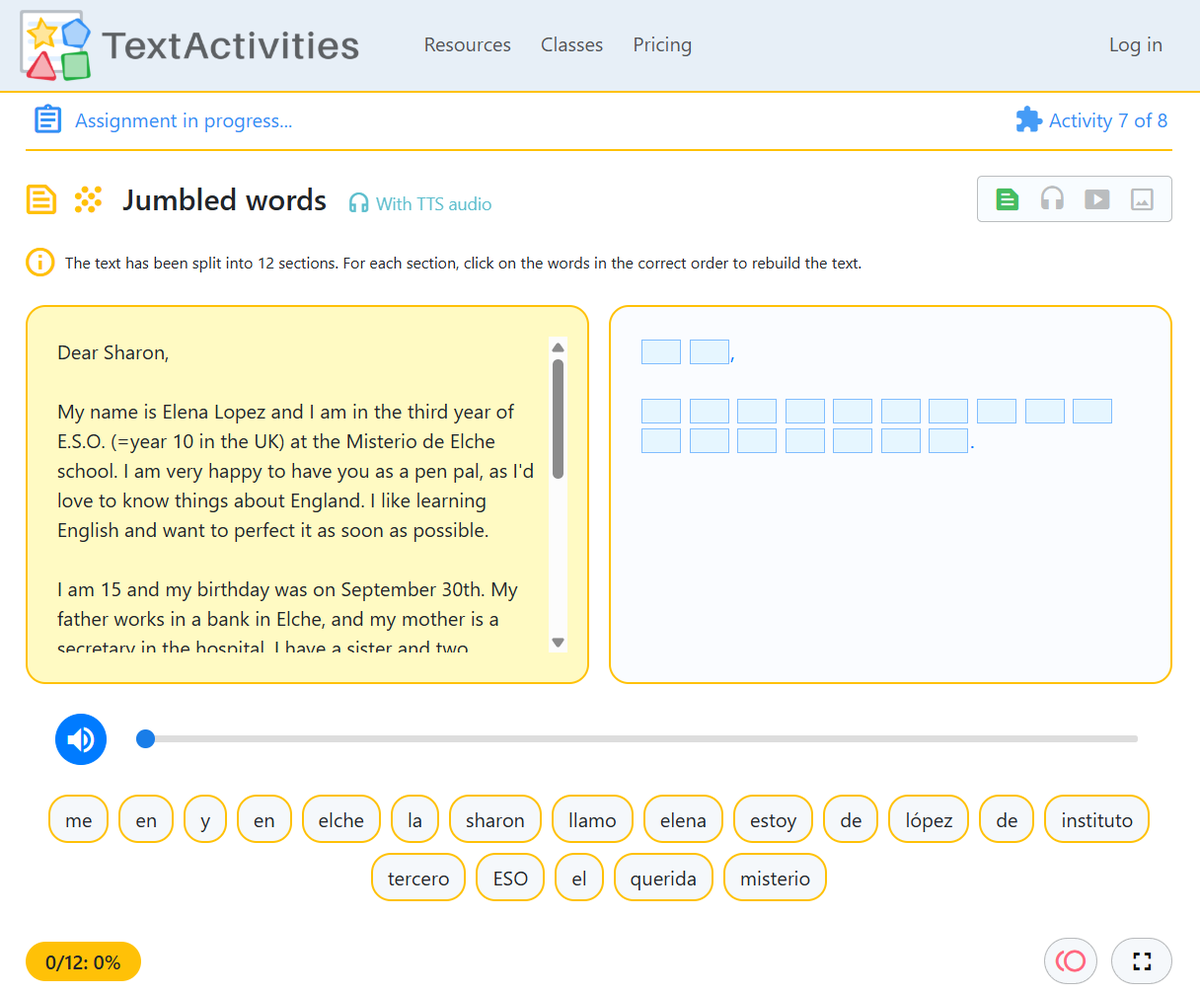
Task: Click the Jumbled words heading
Action: pos(224,200)
